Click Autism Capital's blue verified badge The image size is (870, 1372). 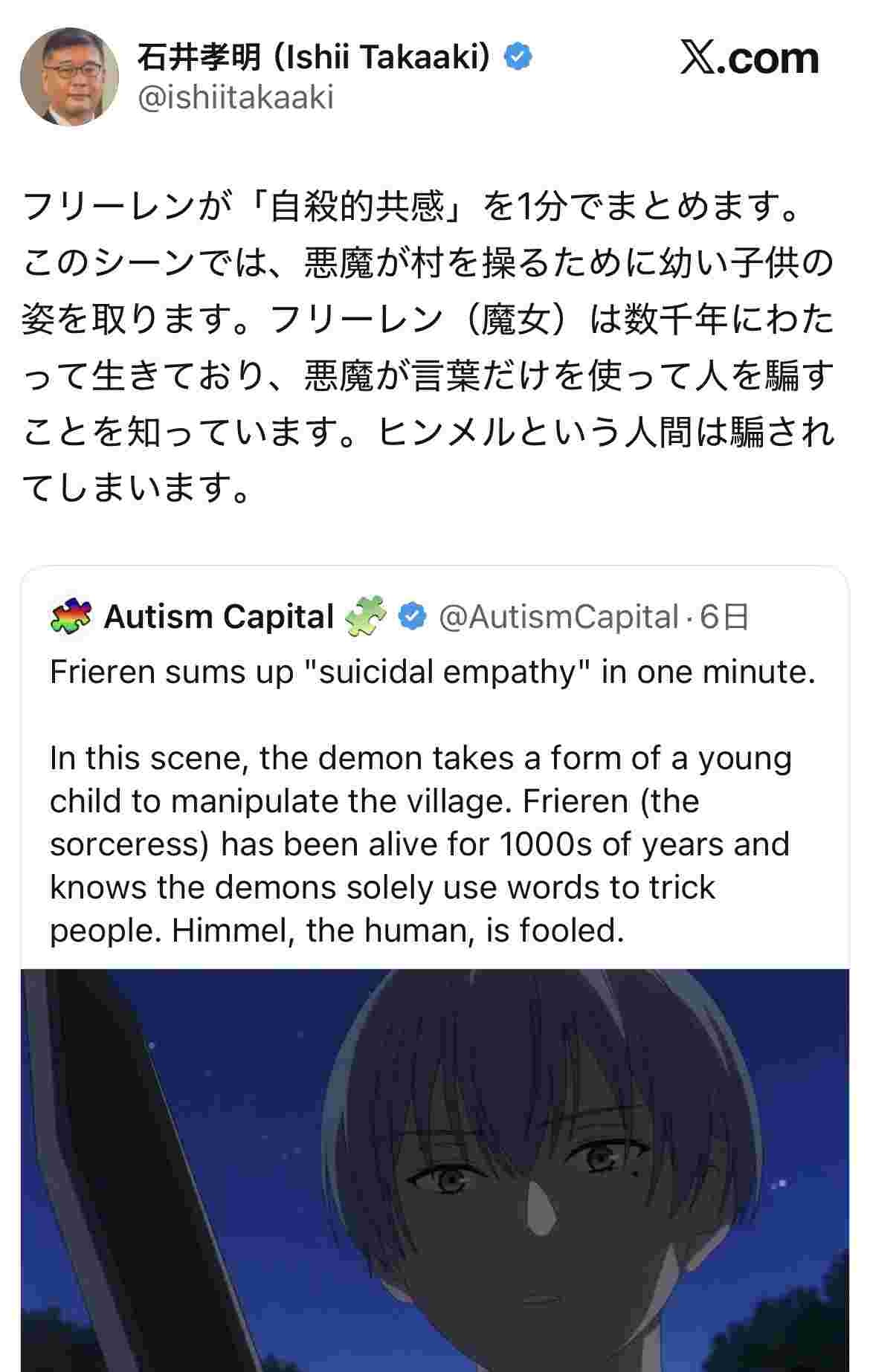(413, 617)
